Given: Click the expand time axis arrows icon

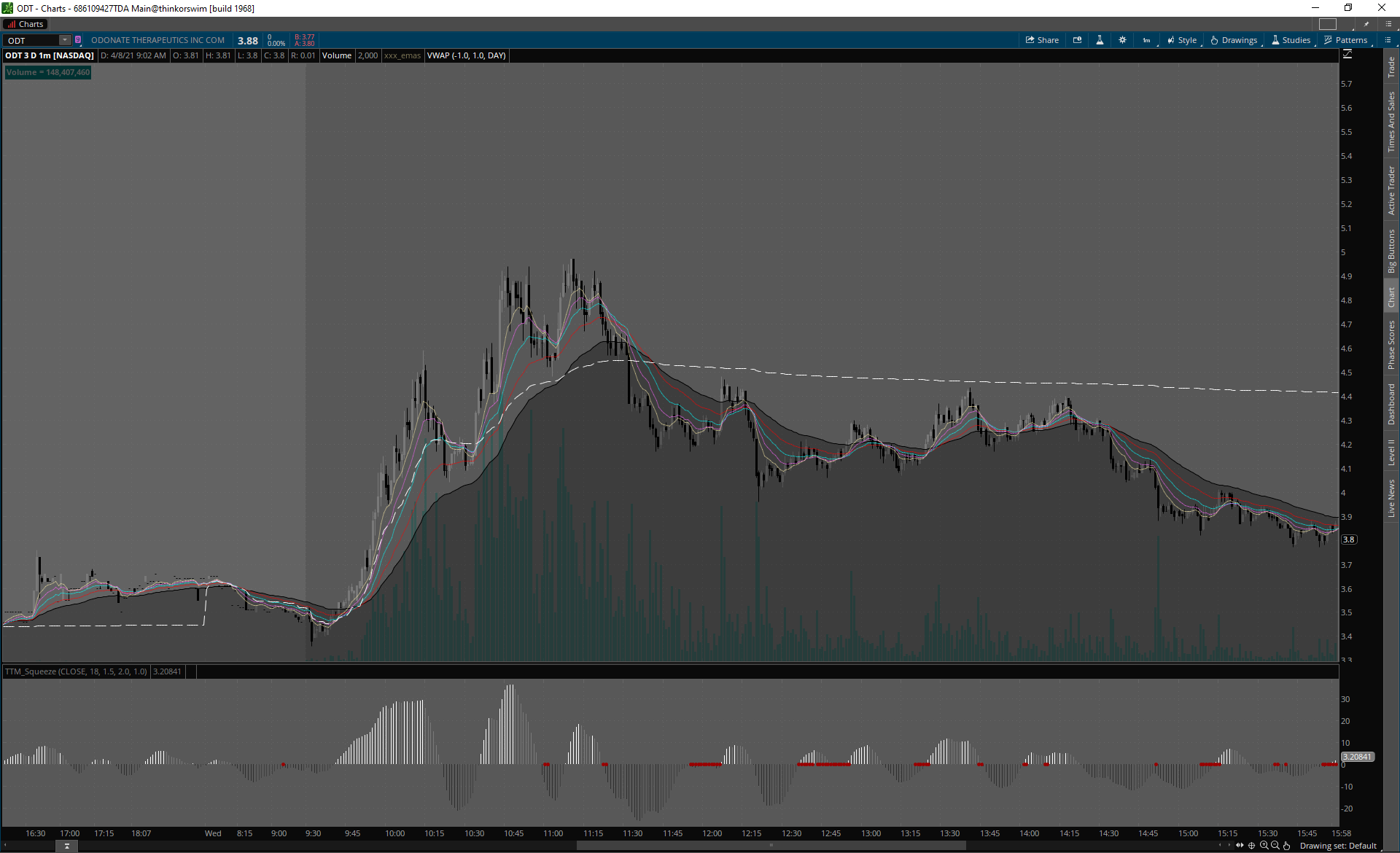Looking at the screenshot, I should click(x=1240, y=846).
